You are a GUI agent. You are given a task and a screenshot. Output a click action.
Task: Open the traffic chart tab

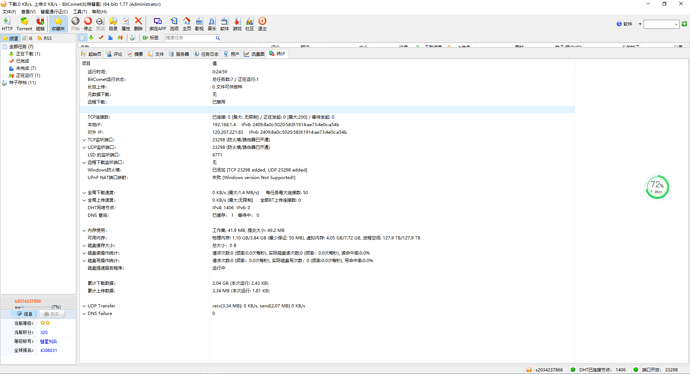(254, 54)
